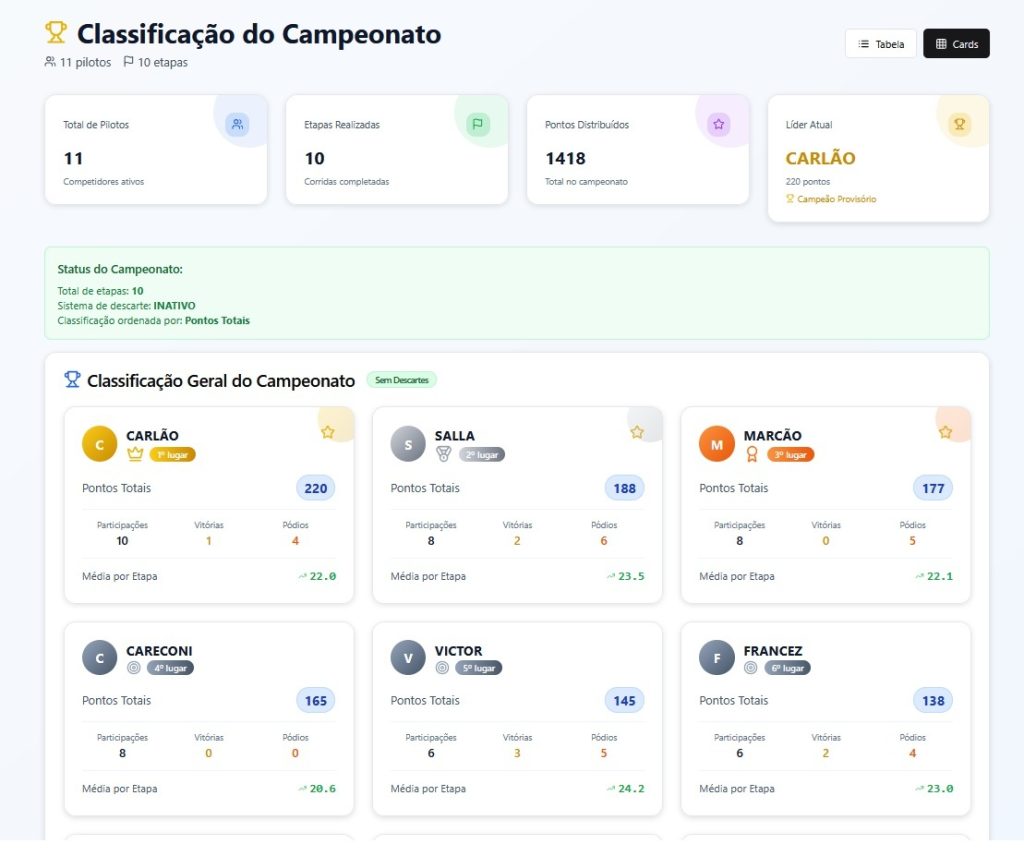Select the flag icon on Etapas Realizadas card
The width and height of the screenshot is (1024, 868).
478,123
